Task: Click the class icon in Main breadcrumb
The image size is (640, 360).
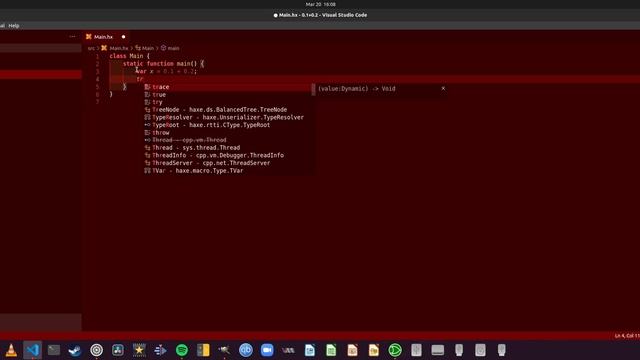Action: click(x=138, y=48)
